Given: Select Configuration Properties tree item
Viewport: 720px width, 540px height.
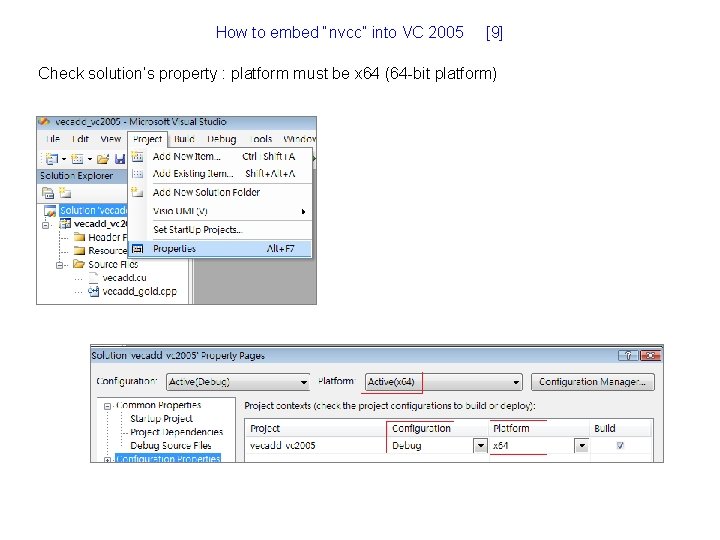Looking at the screenshot, I should 168,459.
